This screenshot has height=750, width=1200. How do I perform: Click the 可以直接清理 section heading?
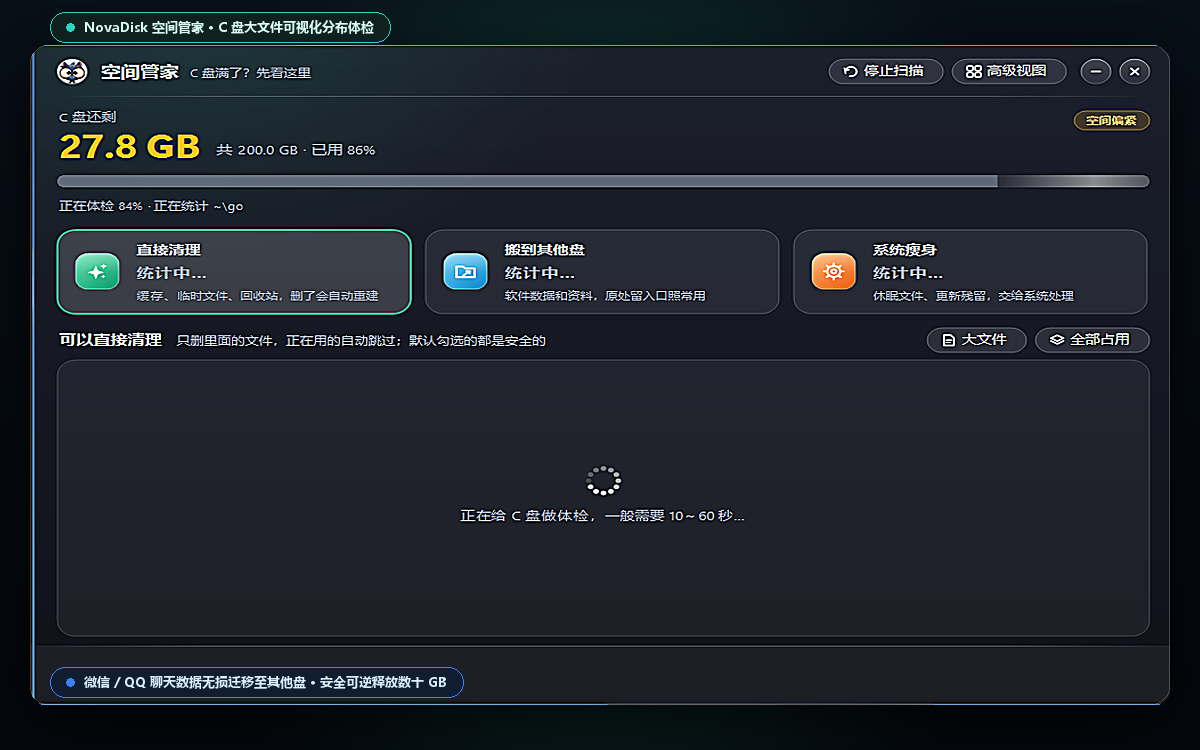[x=110, y=340]
